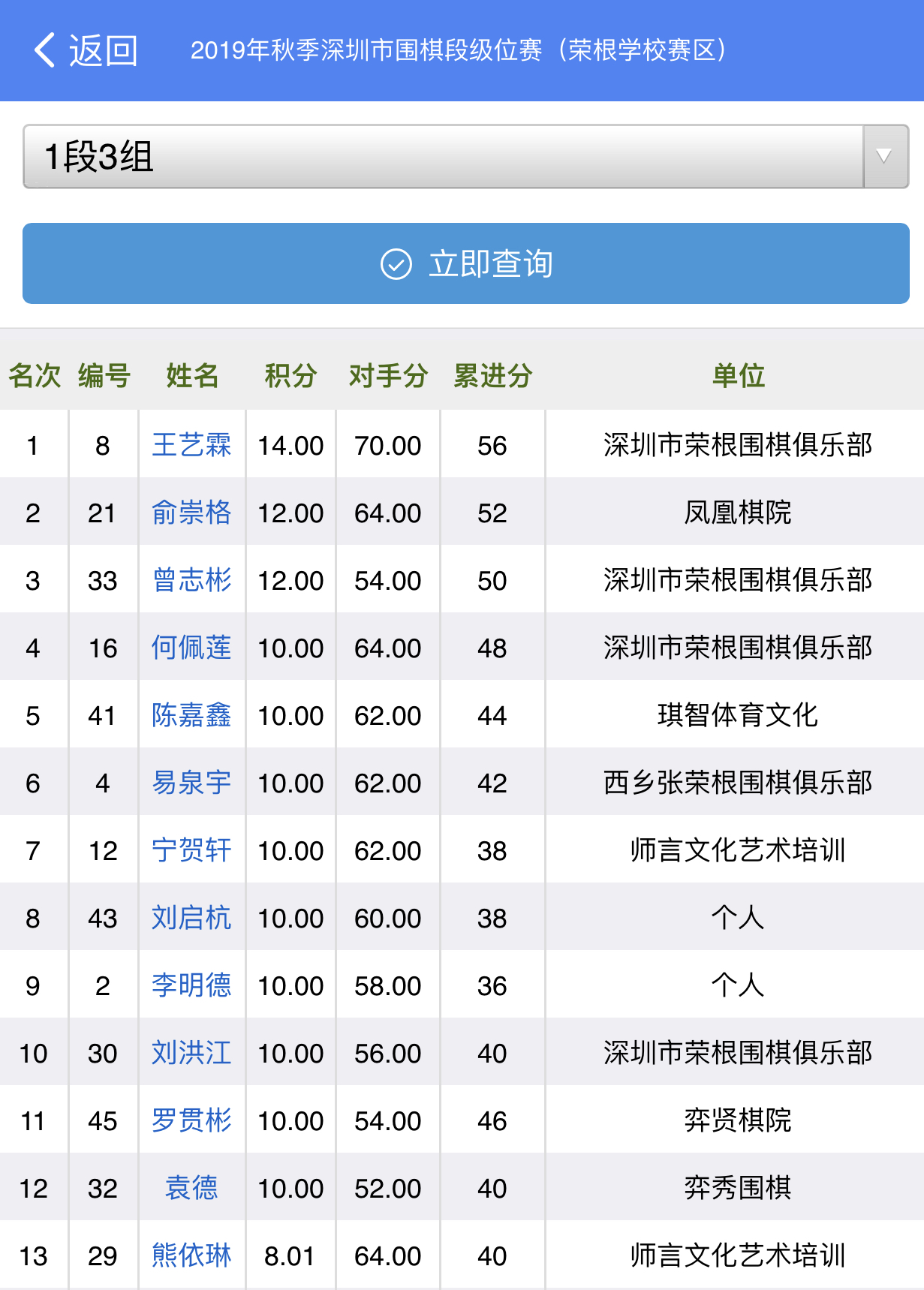Open player 王艺霖 details
Screen dimensions: 924x1290
click(191, 445)
